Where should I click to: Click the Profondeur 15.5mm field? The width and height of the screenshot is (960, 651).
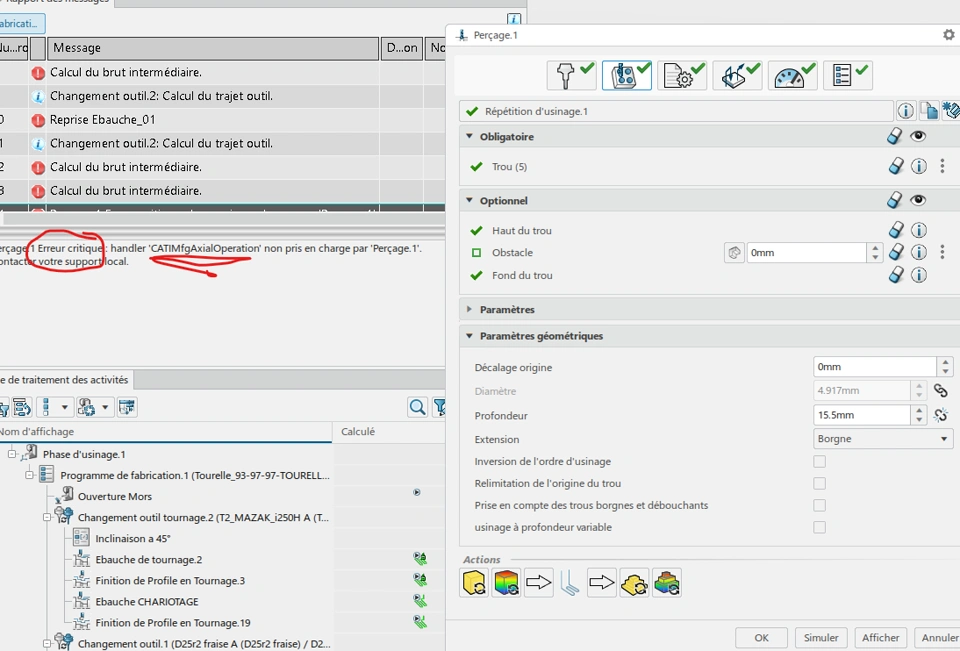point(862,415)
